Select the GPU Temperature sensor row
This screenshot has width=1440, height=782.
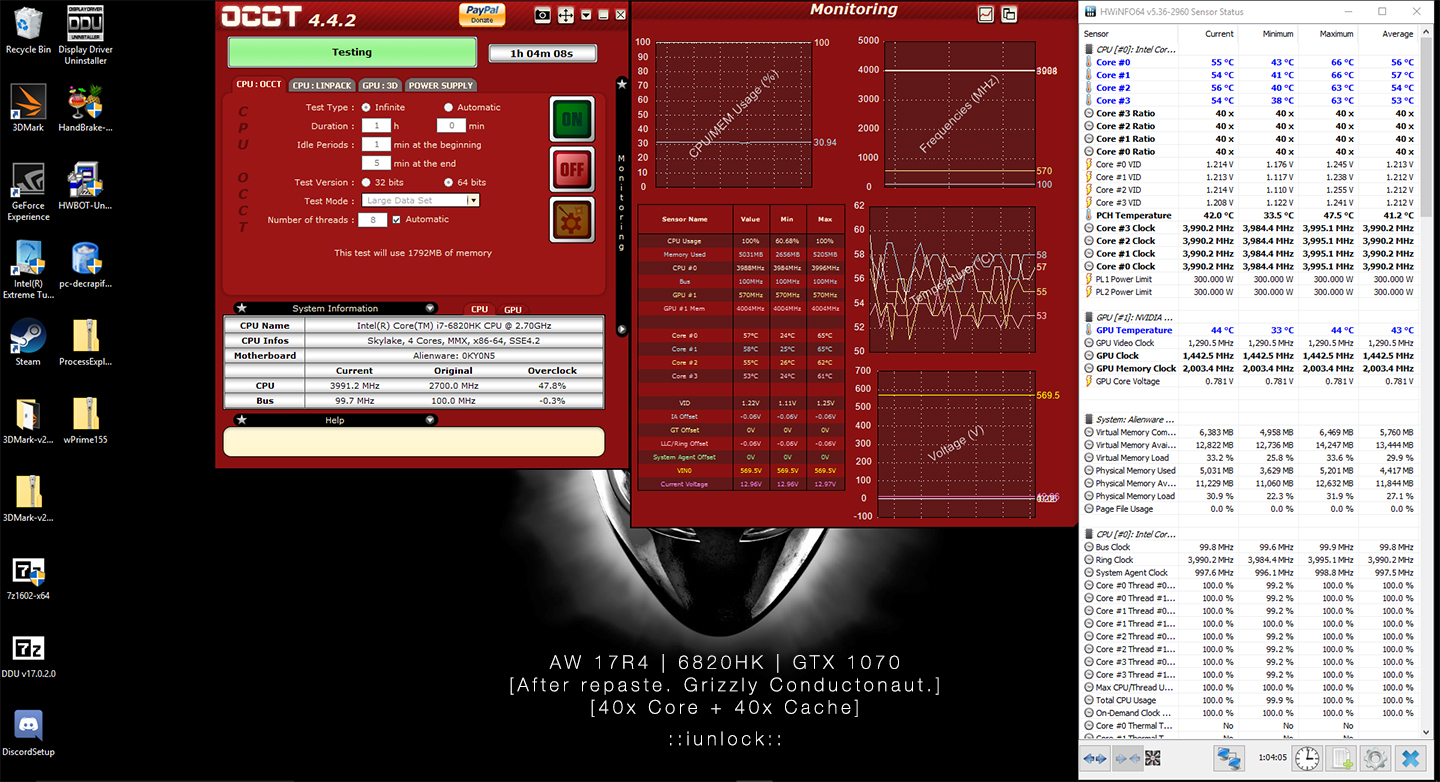click(x=1249, y=330)
